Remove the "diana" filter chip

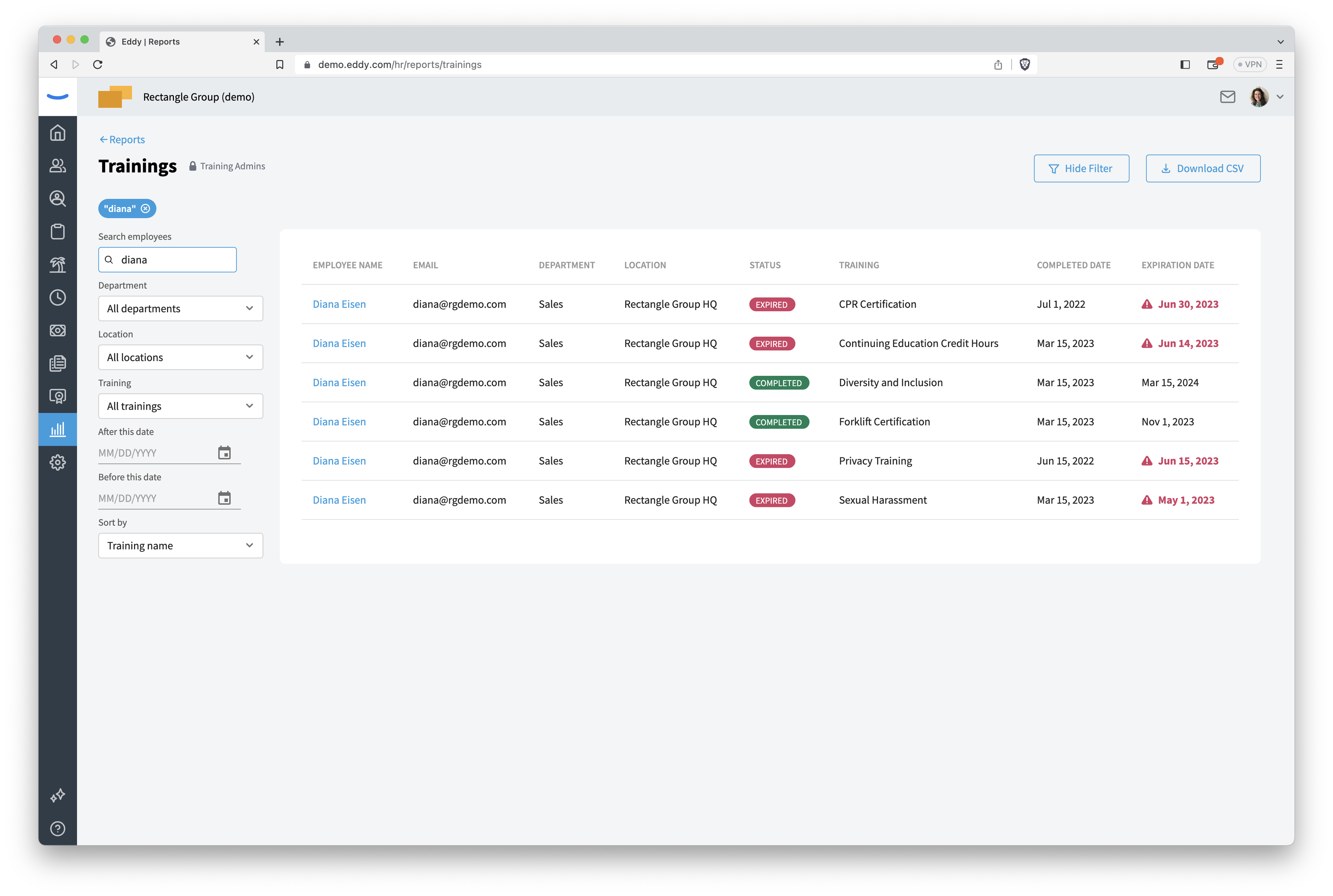pos(146,209)
